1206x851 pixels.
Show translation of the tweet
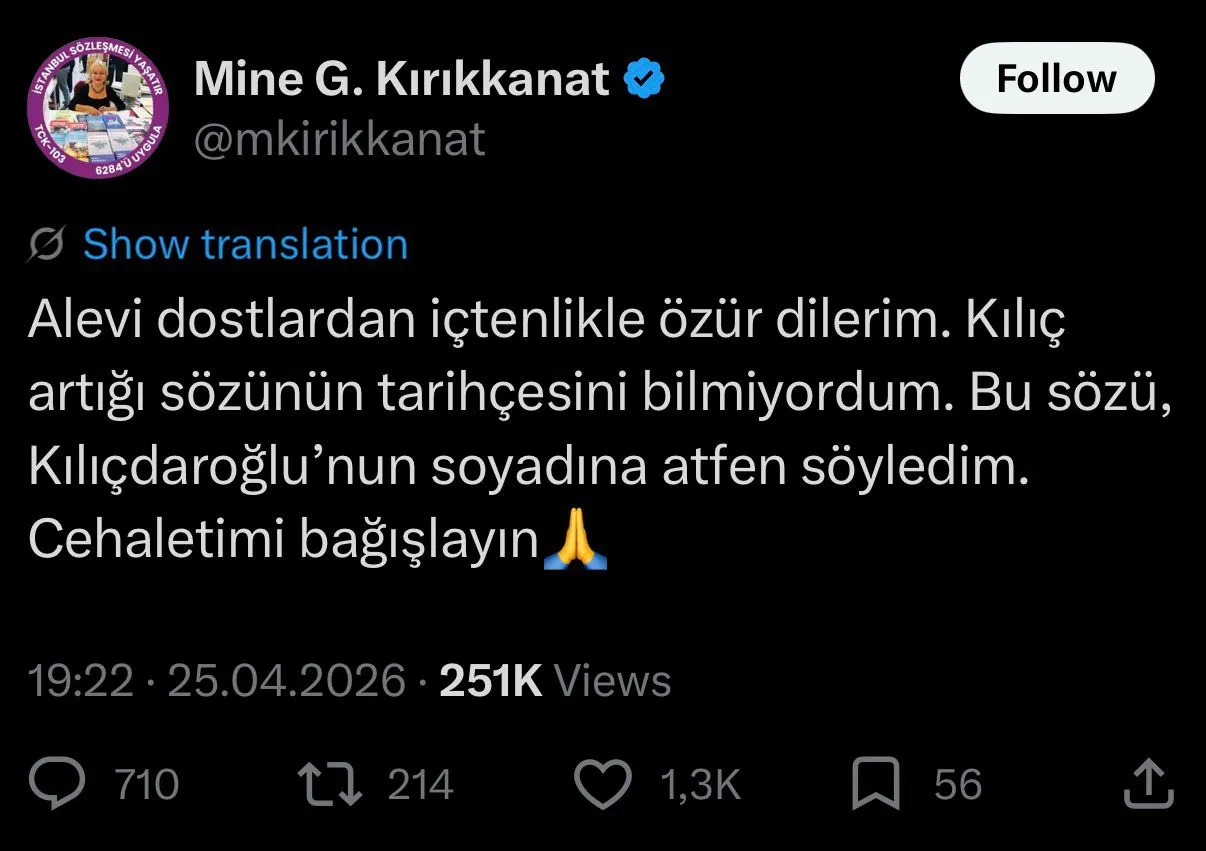[245, 244]
